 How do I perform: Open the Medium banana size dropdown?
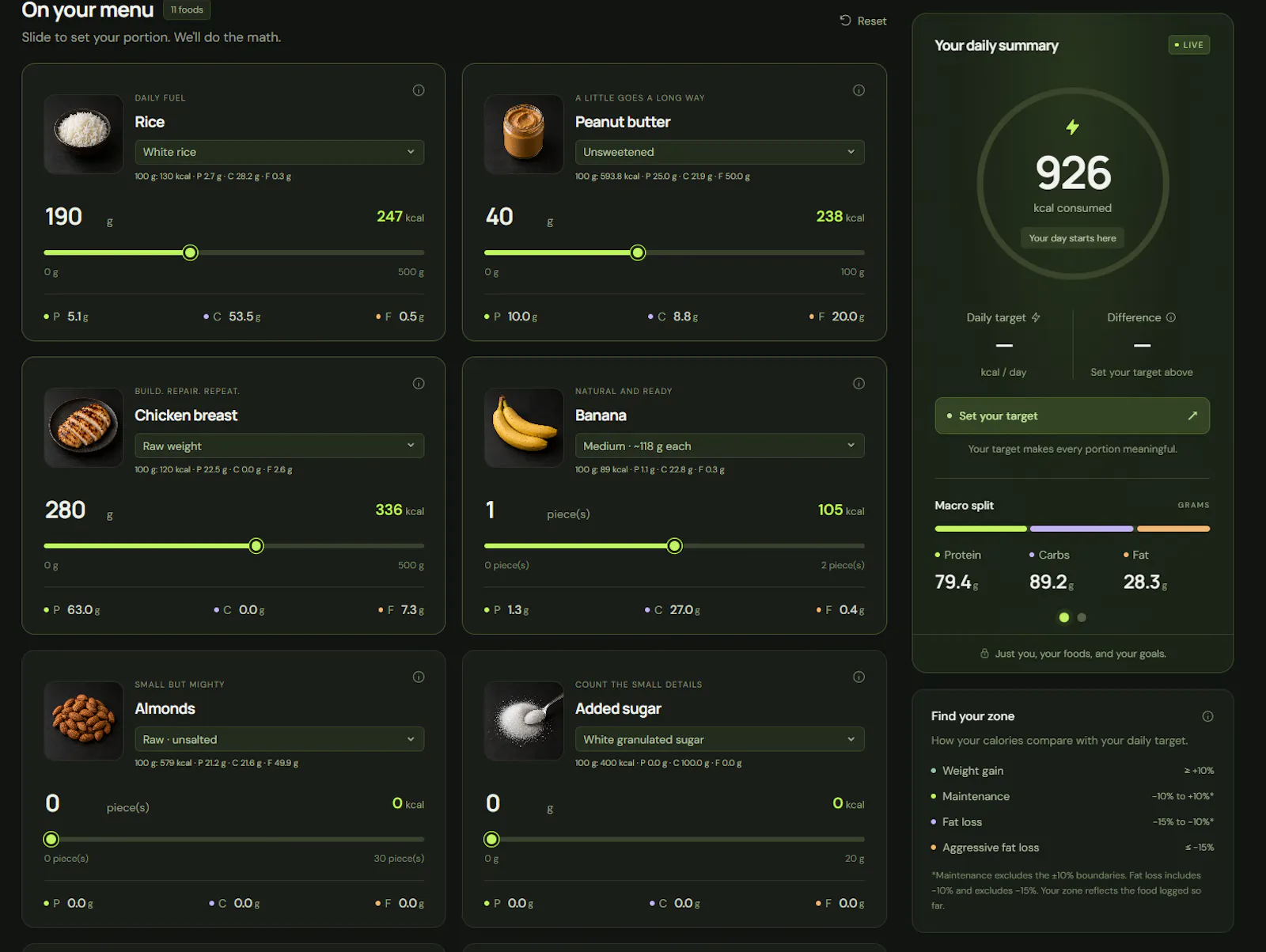pos(719,446)
